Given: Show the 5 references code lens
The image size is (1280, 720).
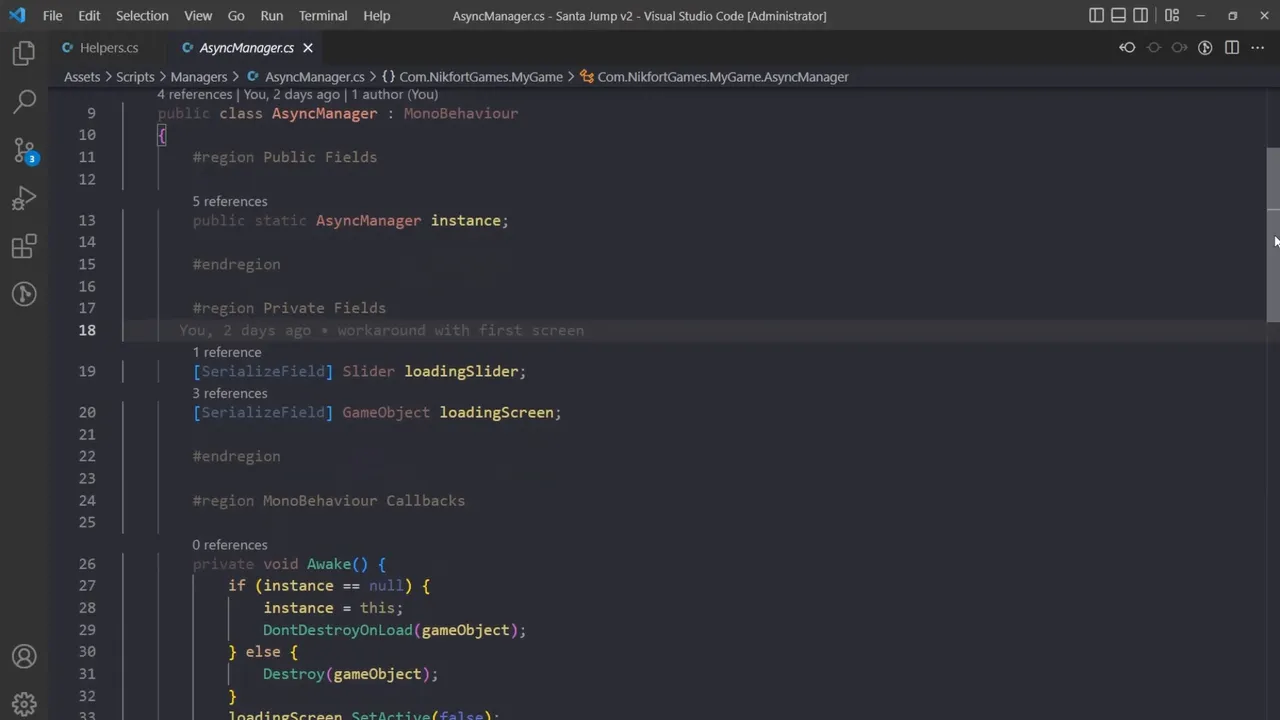Looking at the screenshot, I should pyautogui.click(x=230, y=202).
